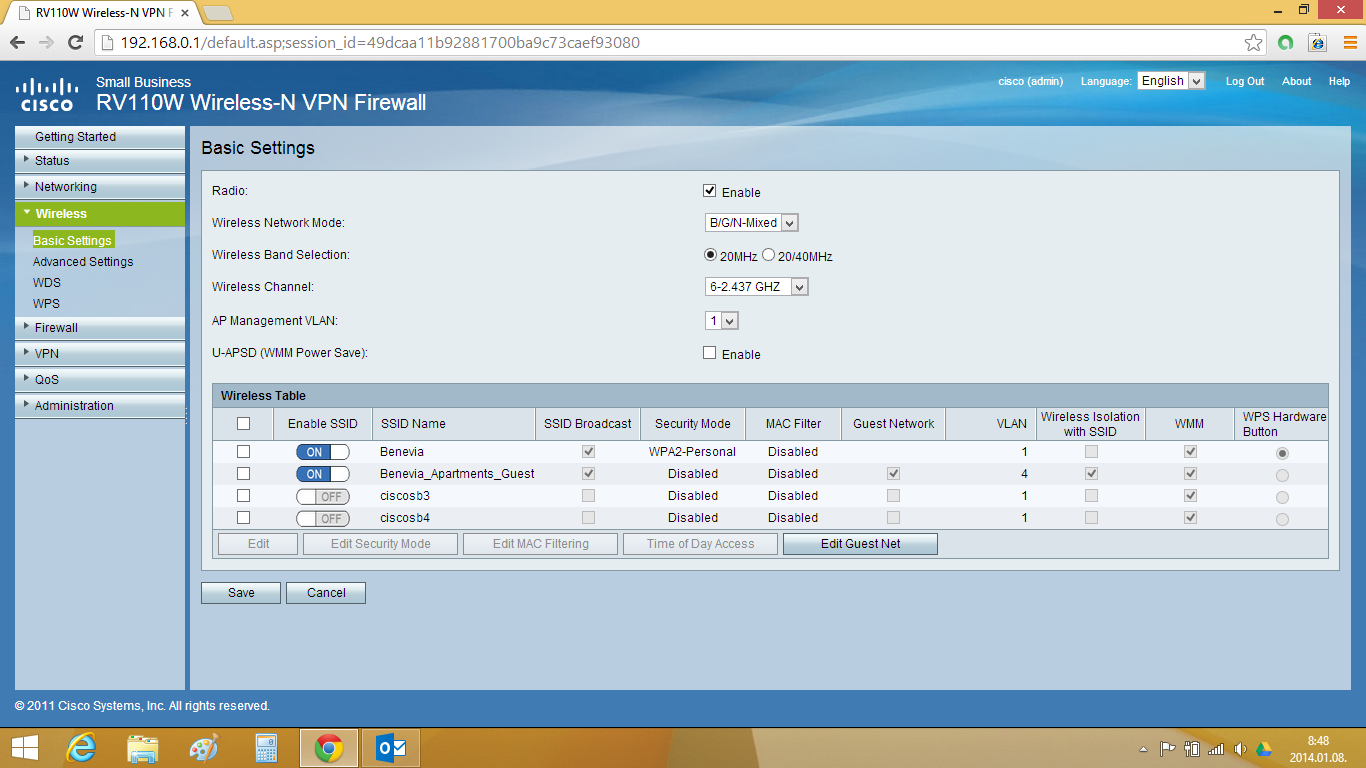Image resolution: width=1366 pixels, height=768 pixels.
Task: Select Basic Settings under Wireless
Action: [x=73, y=240]
